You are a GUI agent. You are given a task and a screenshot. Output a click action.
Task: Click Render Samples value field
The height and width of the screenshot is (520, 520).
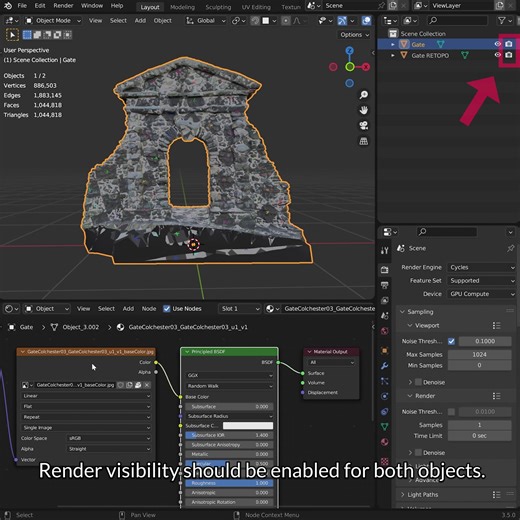pyautogui.click(x=479, y=425)
